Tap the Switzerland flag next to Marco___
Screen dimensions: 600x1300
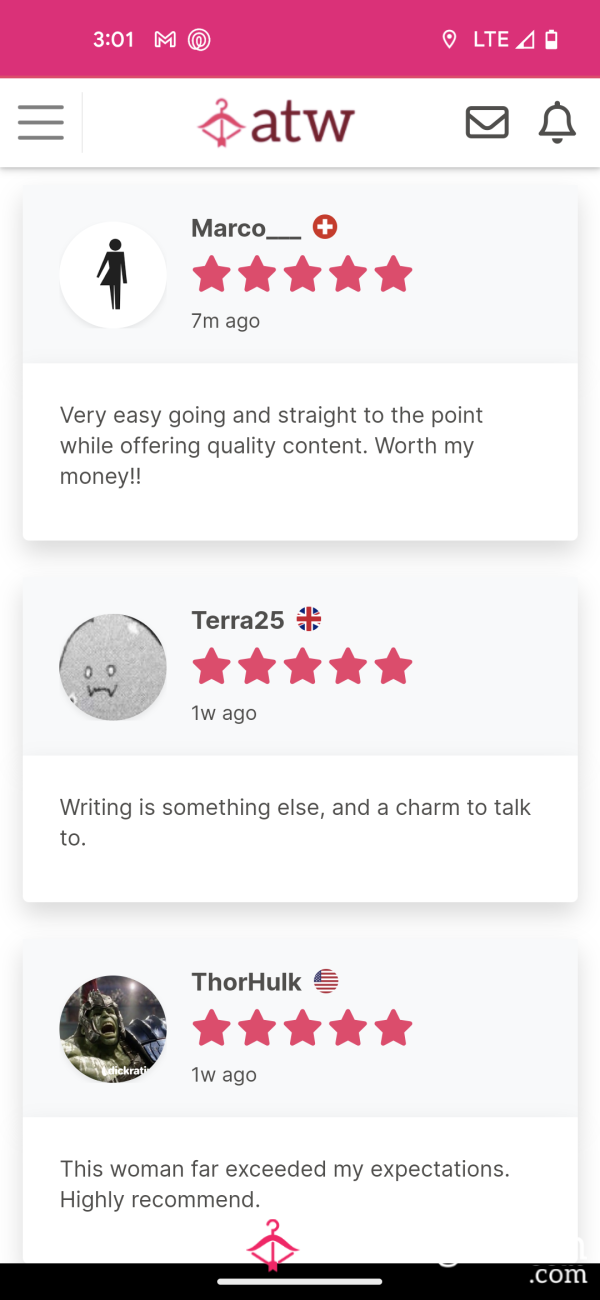325,227
